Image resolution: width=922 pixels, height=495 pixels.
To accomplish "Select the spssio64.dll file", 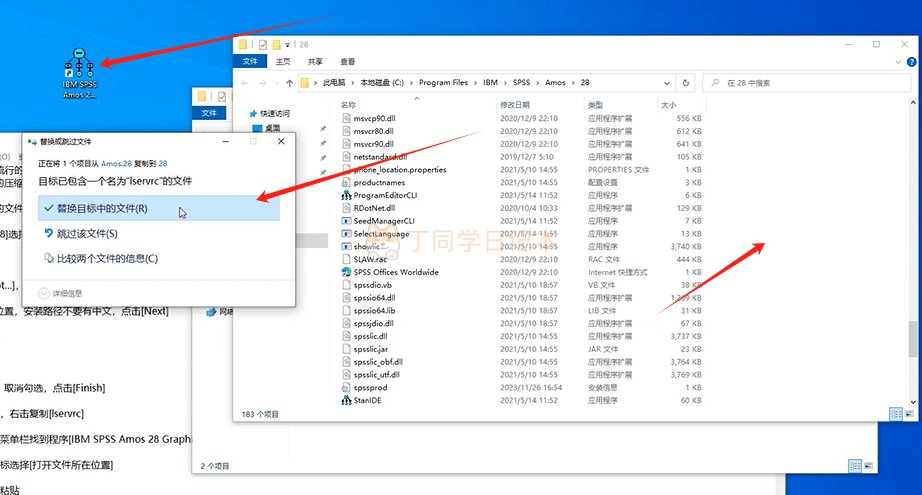I will click(374, 298).
